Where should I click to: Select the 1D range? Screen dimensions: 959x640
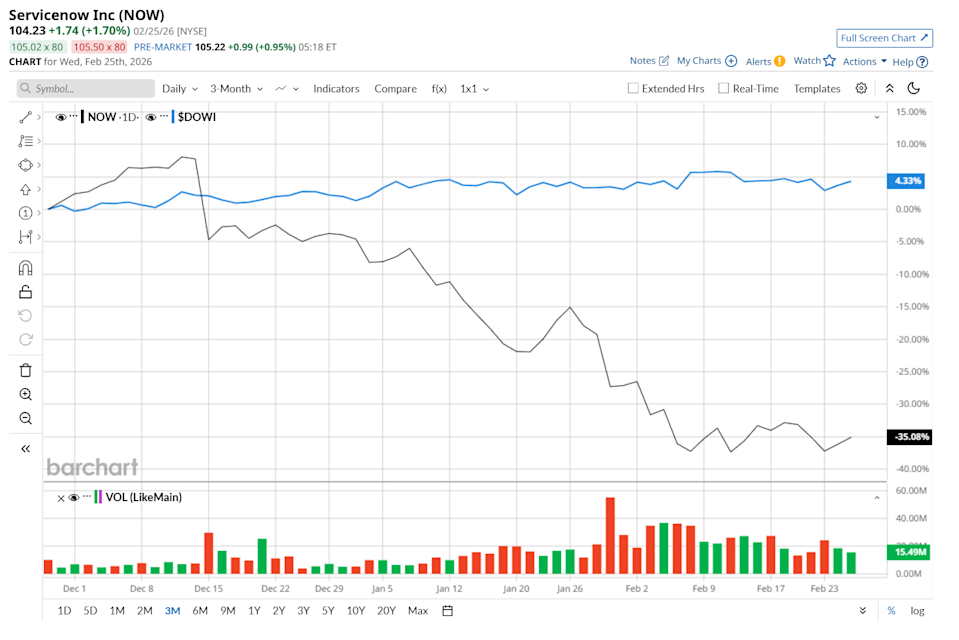pos(64,611)
